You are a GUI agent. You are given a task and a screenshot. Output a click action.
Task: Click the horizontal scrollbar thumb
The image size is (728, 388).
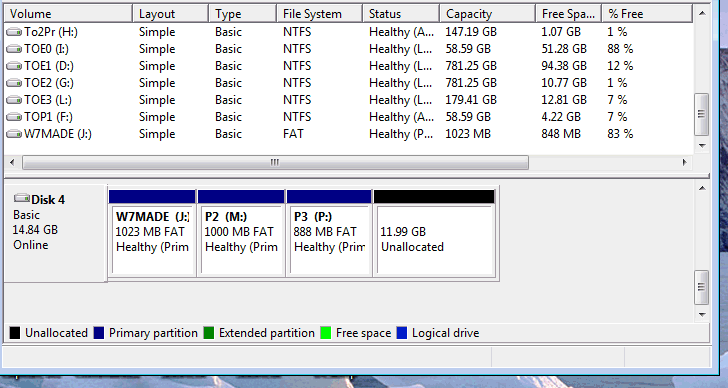pos(275,162)
